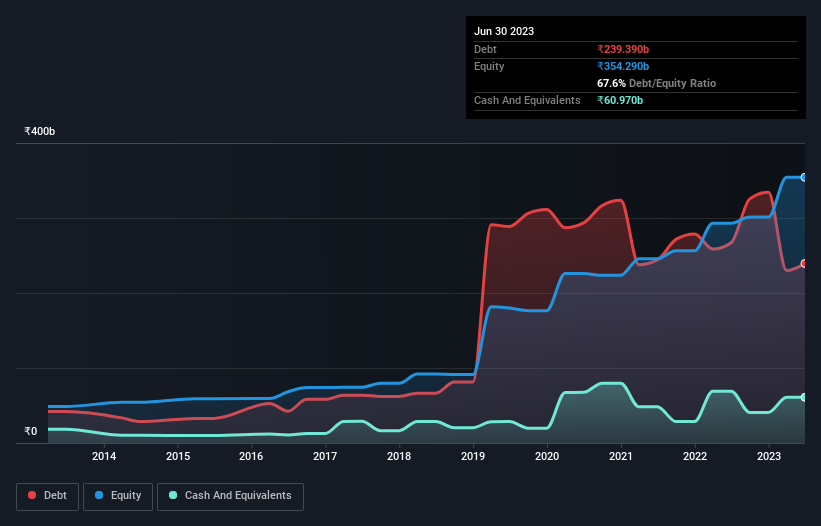Click the Cash And Equivalents tooltip row label
821x526 pixels.
(527, 100)
